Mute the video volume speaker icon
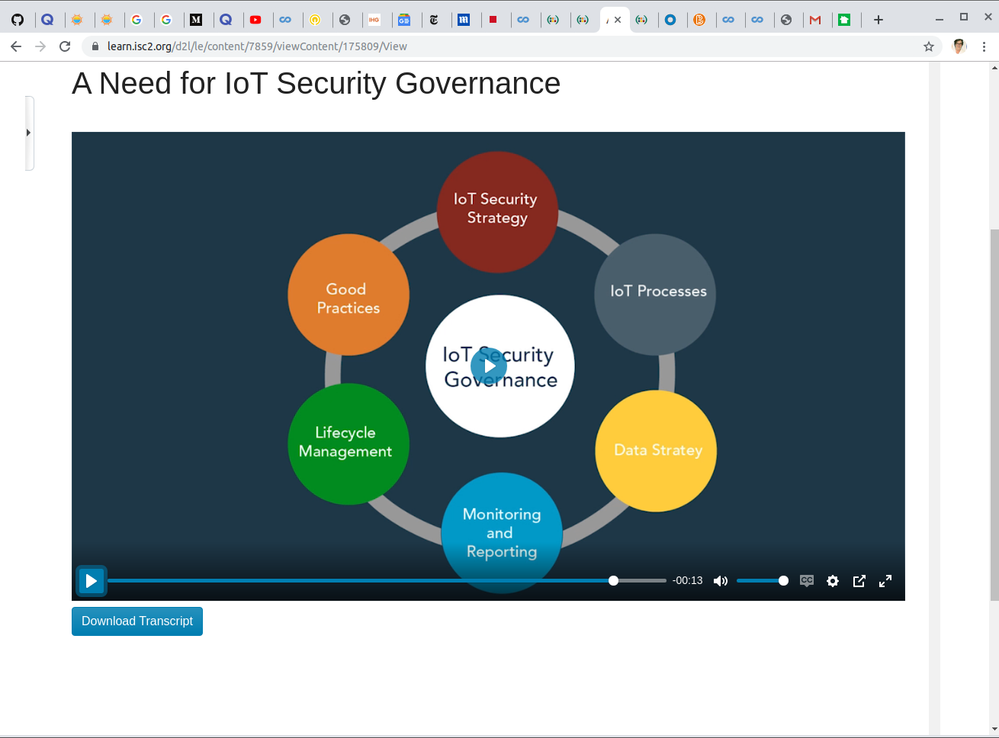 tap(720, 581)
